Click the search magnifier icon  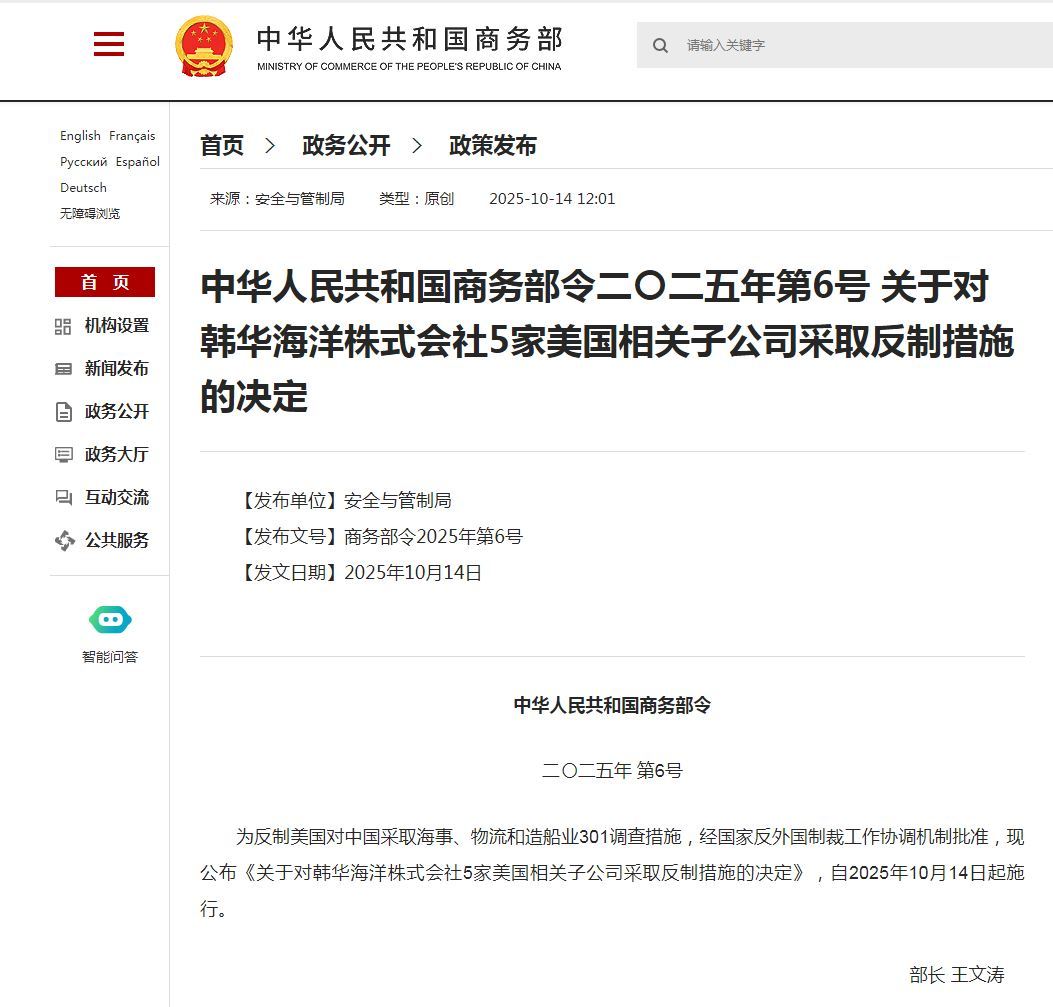660,45
